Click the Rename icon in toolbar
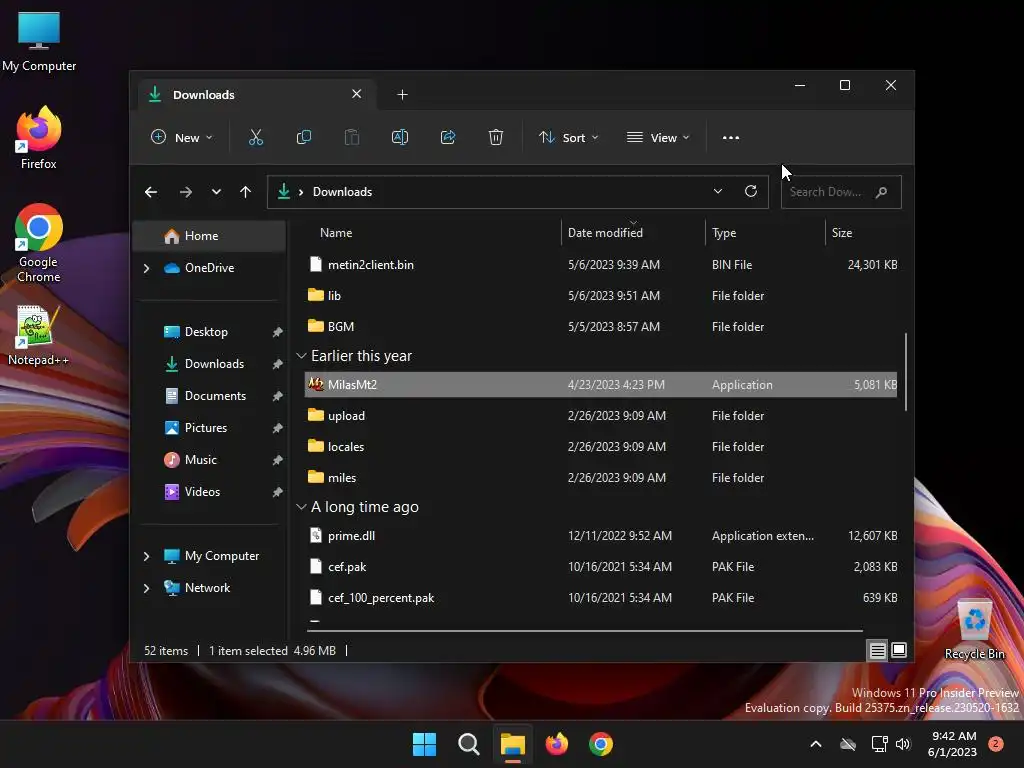Image resolution: width=1024 pixels, height=768 pixels. point(400,137)
